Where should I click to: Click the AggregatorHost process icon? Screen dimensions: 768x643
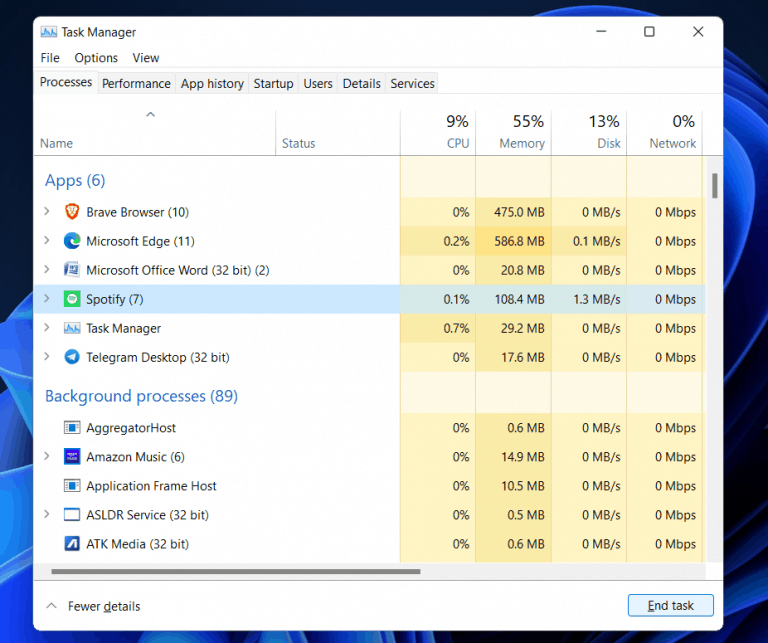pos(72,428)
